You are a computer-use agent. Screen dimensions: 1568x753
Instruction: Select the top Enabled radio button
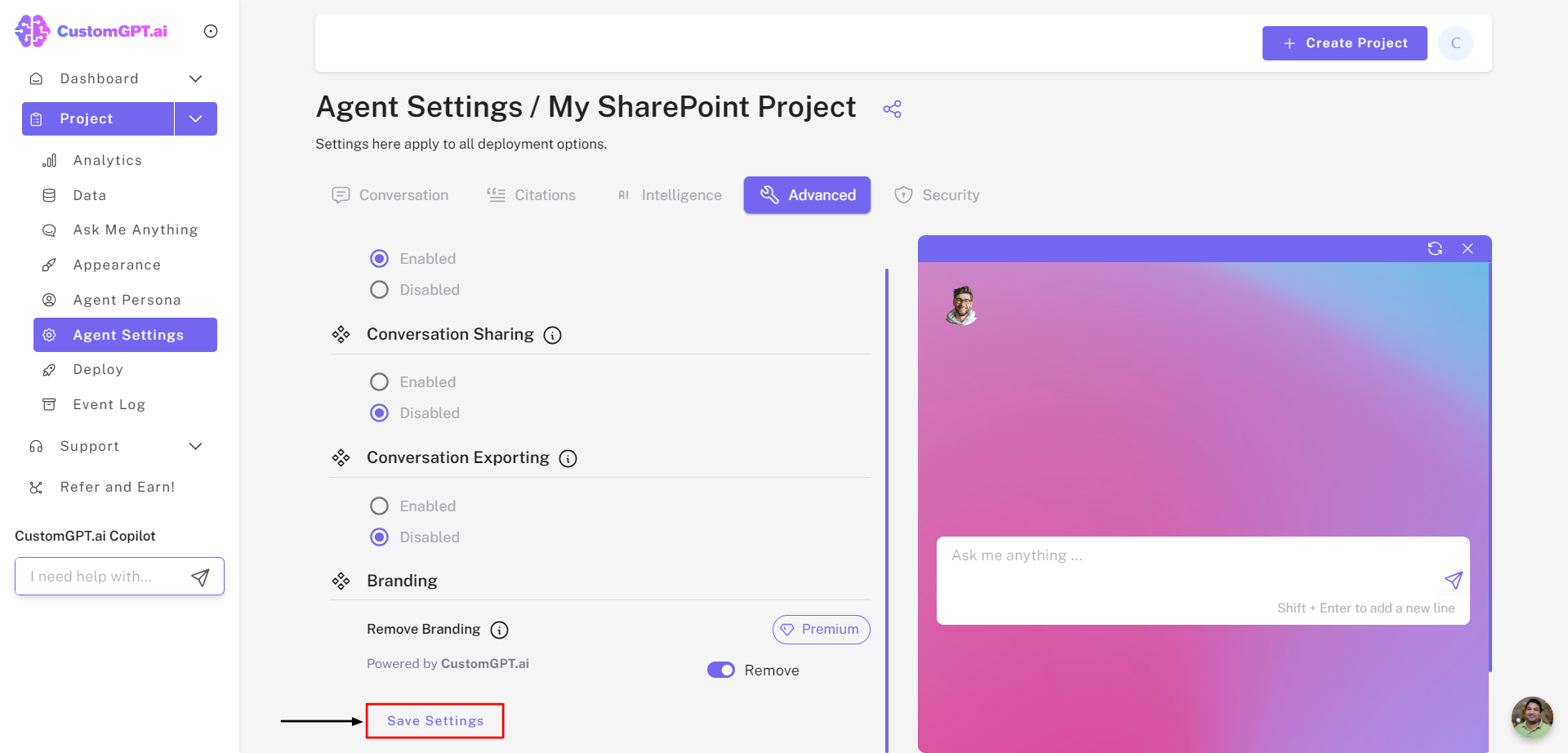tap(379, 259)
